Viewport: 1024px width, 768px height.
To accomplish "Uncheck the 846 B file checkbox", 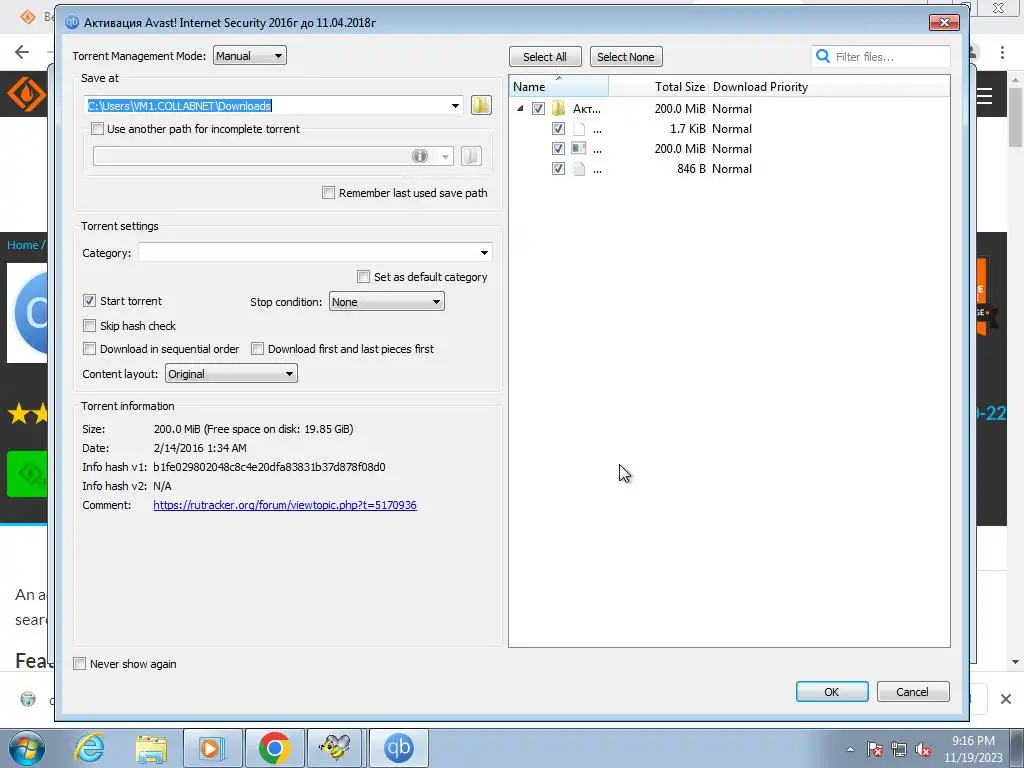I will [558, 168].
